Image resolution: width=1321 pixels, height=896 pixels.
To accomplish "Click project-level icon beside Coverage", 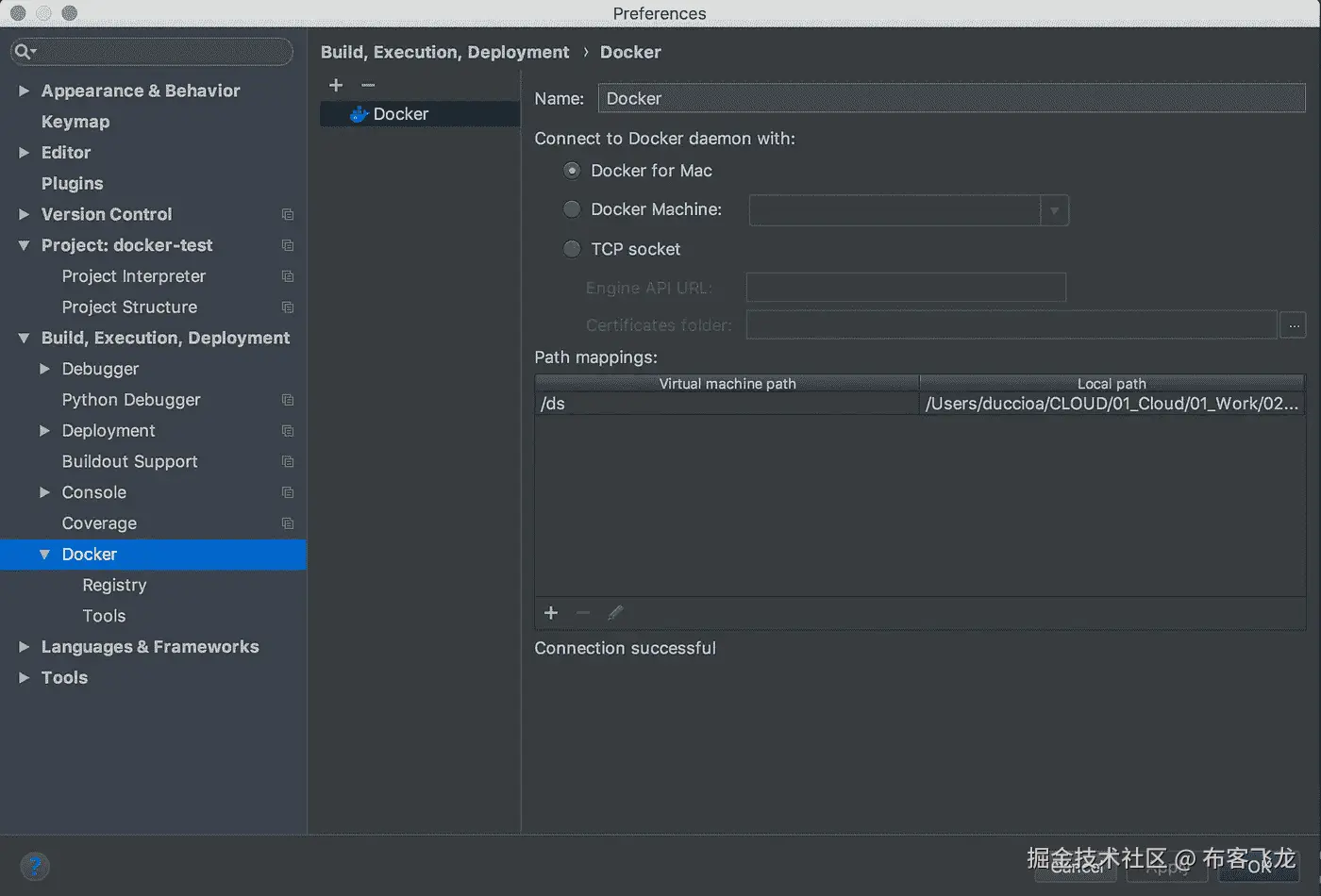I will click(x=288, y=523).
